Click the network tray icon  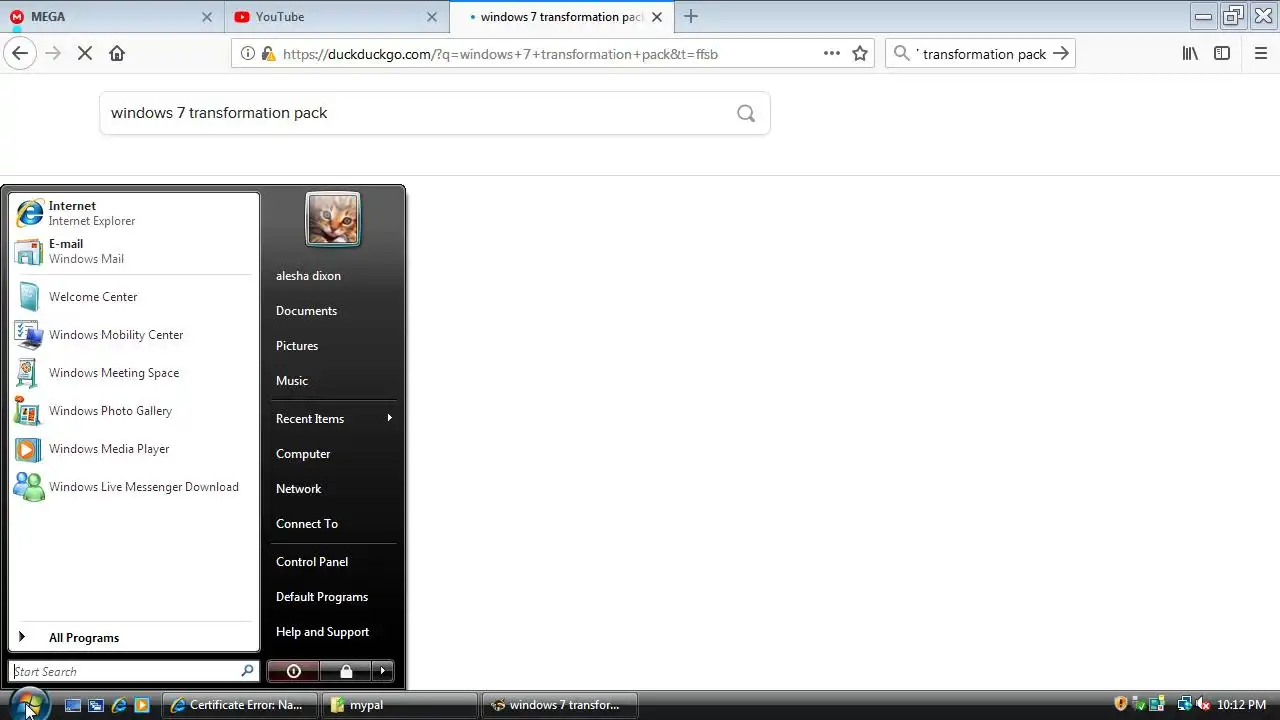(1185, 704)
